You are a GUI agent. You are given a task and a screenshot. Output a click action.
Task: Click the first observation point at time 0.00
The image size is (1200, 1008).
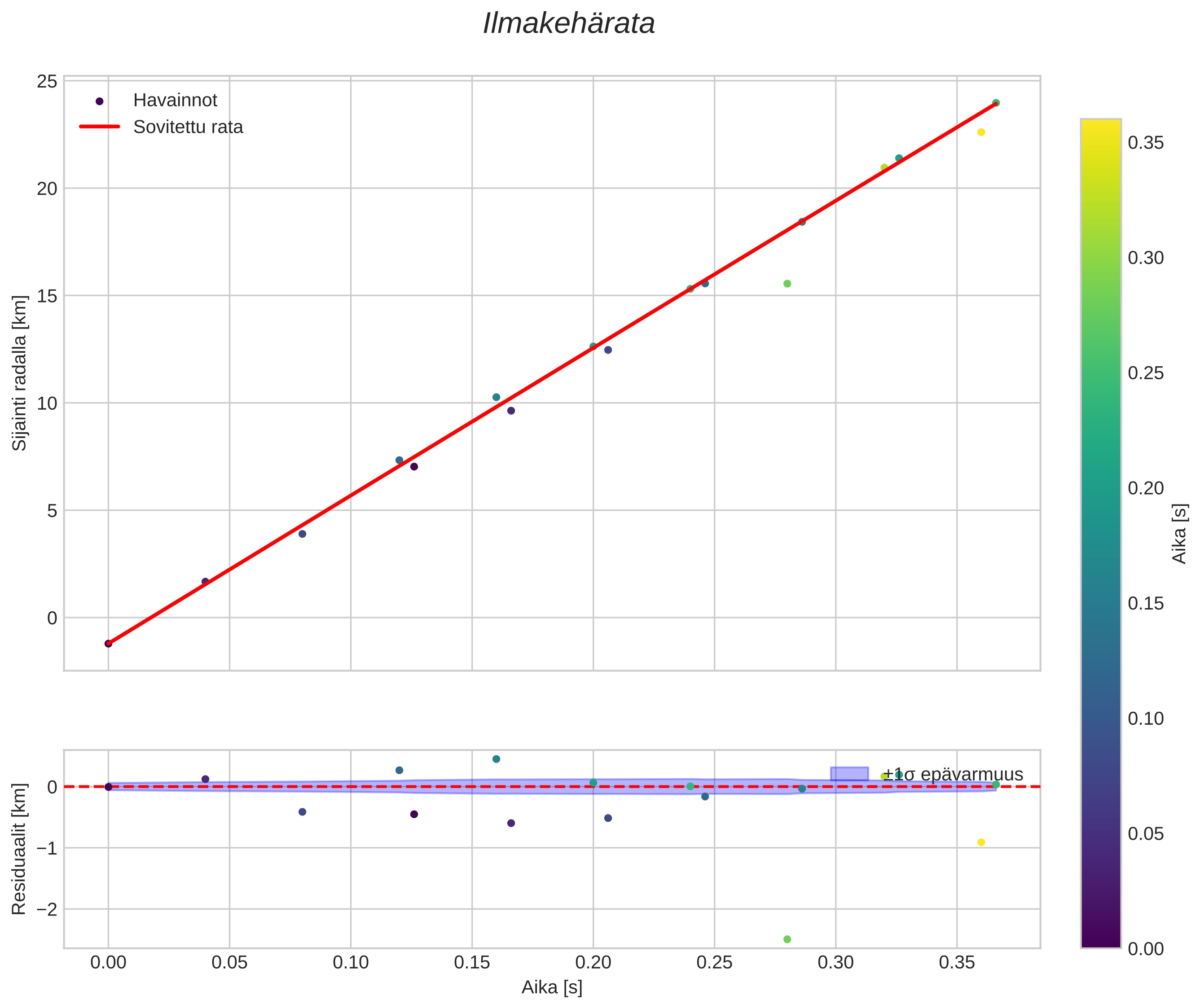[x=108, y=644]
